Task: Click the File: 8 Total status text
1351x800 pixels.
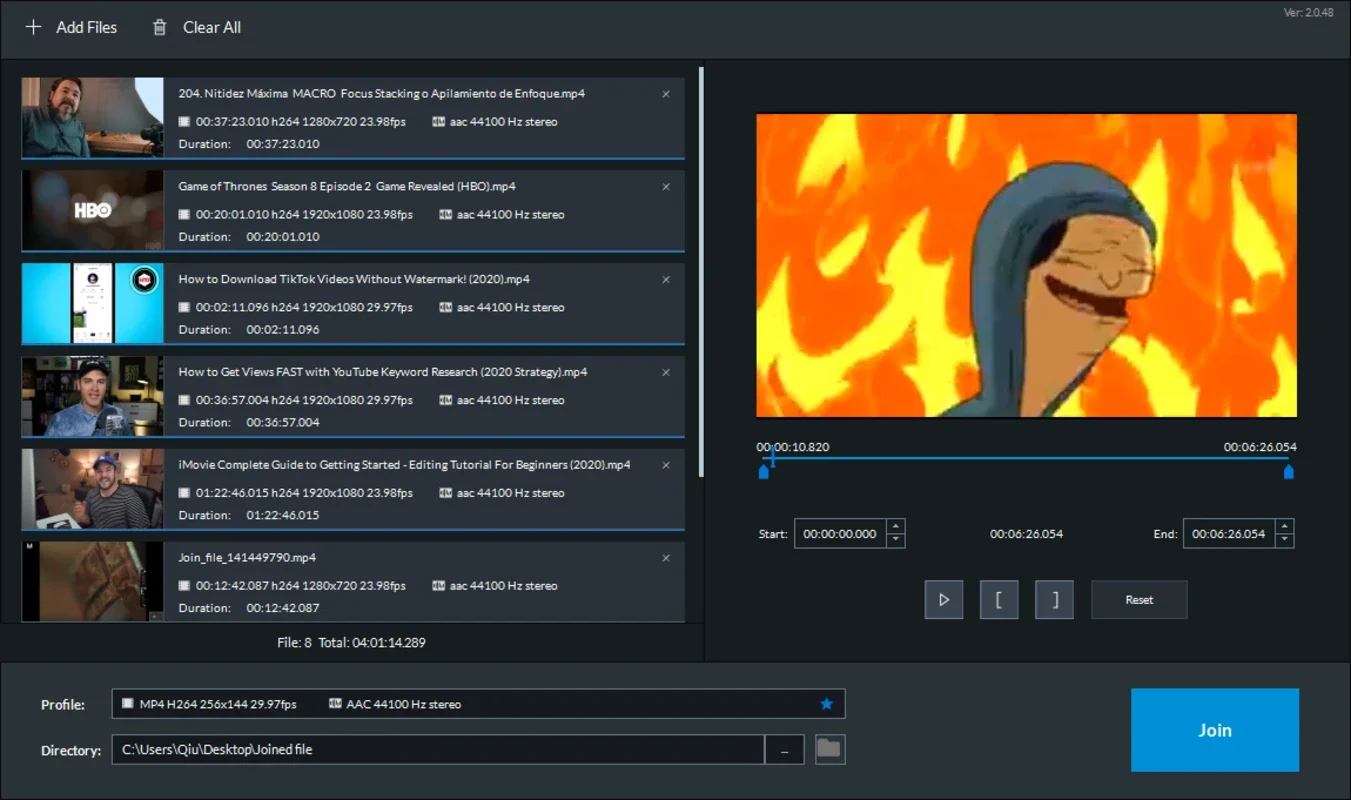Action: [x=351, y=643]
